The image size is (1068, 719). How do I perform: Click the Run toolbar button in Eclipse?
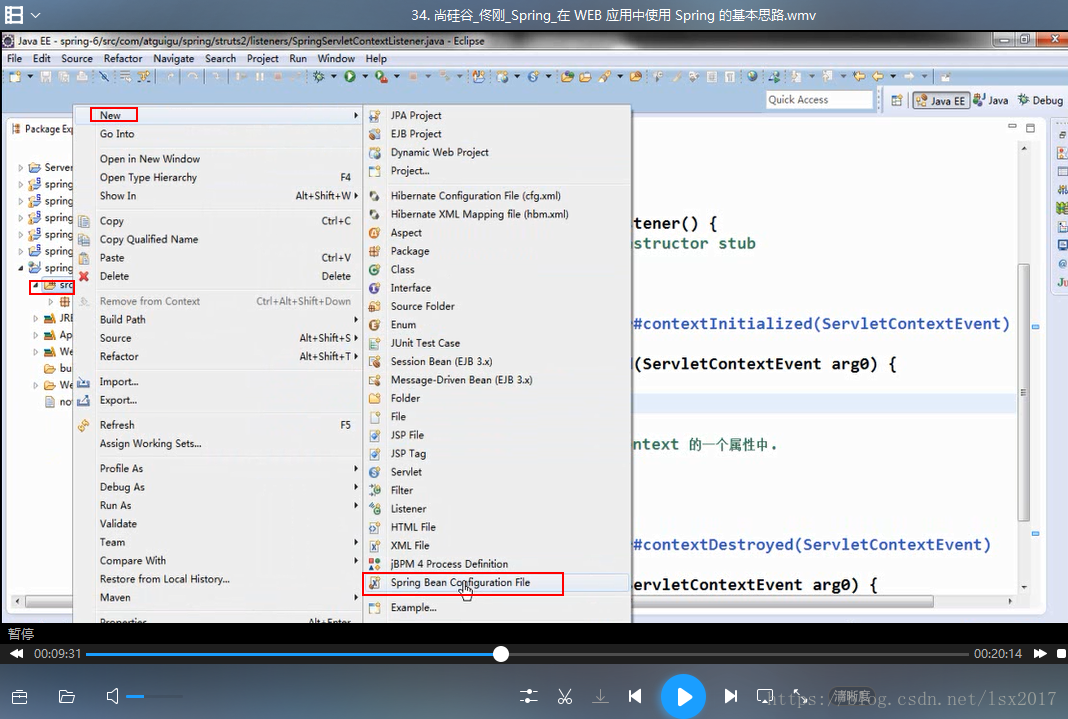pyautogui.click(x=350, y=77)
